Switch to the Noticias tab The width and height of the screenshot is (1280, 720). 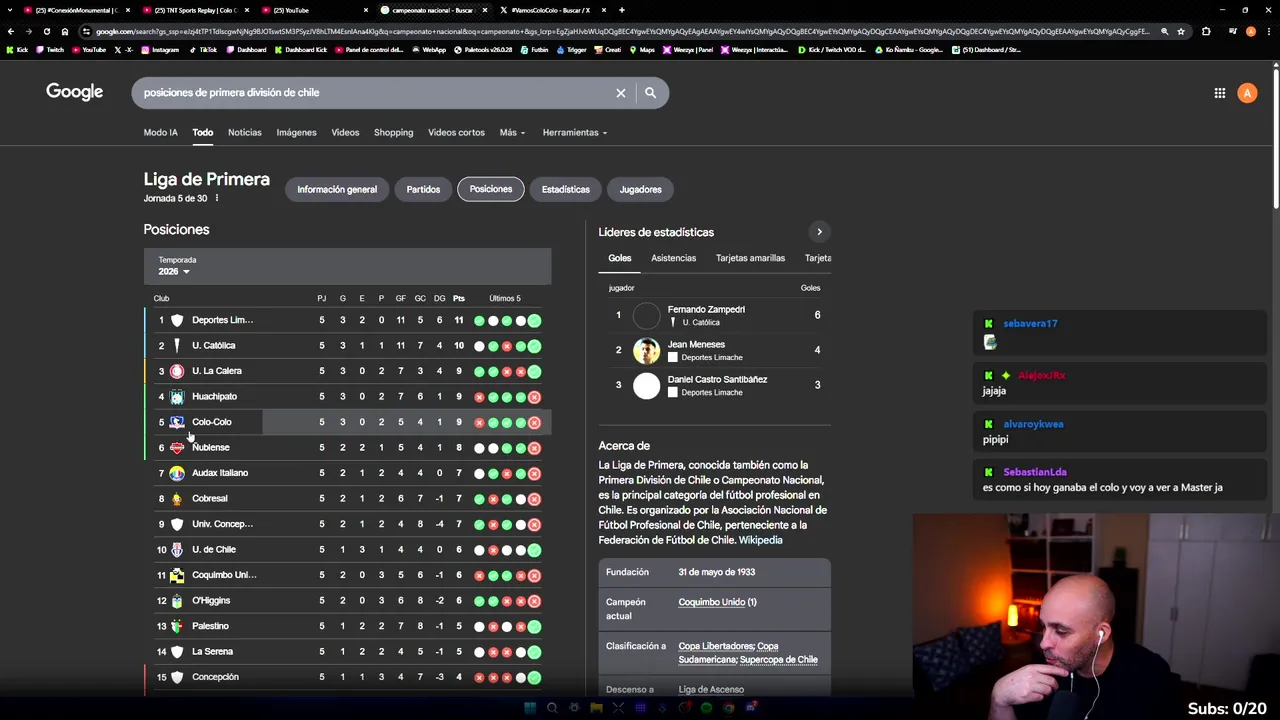coord(244,132)
